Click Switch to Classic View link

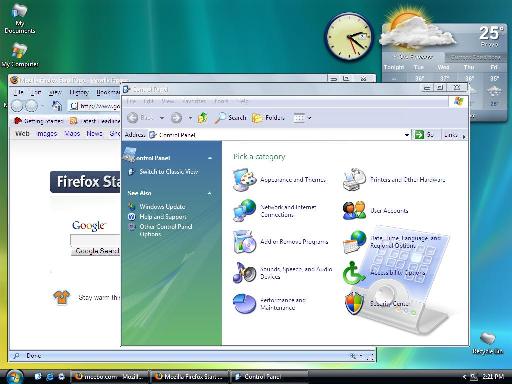coord(168,172)
